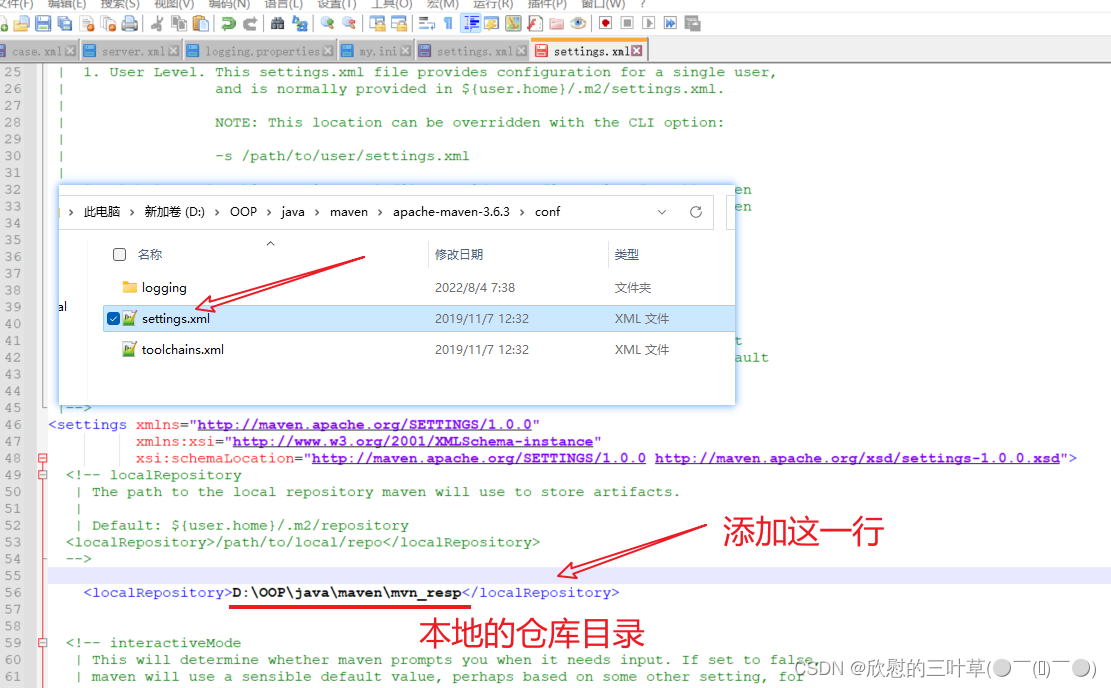Viewport: 1111px width, 688px height.
Task: Uncheck the settings.xml file checkbox in Explorer
Action: tap(113, 319)
